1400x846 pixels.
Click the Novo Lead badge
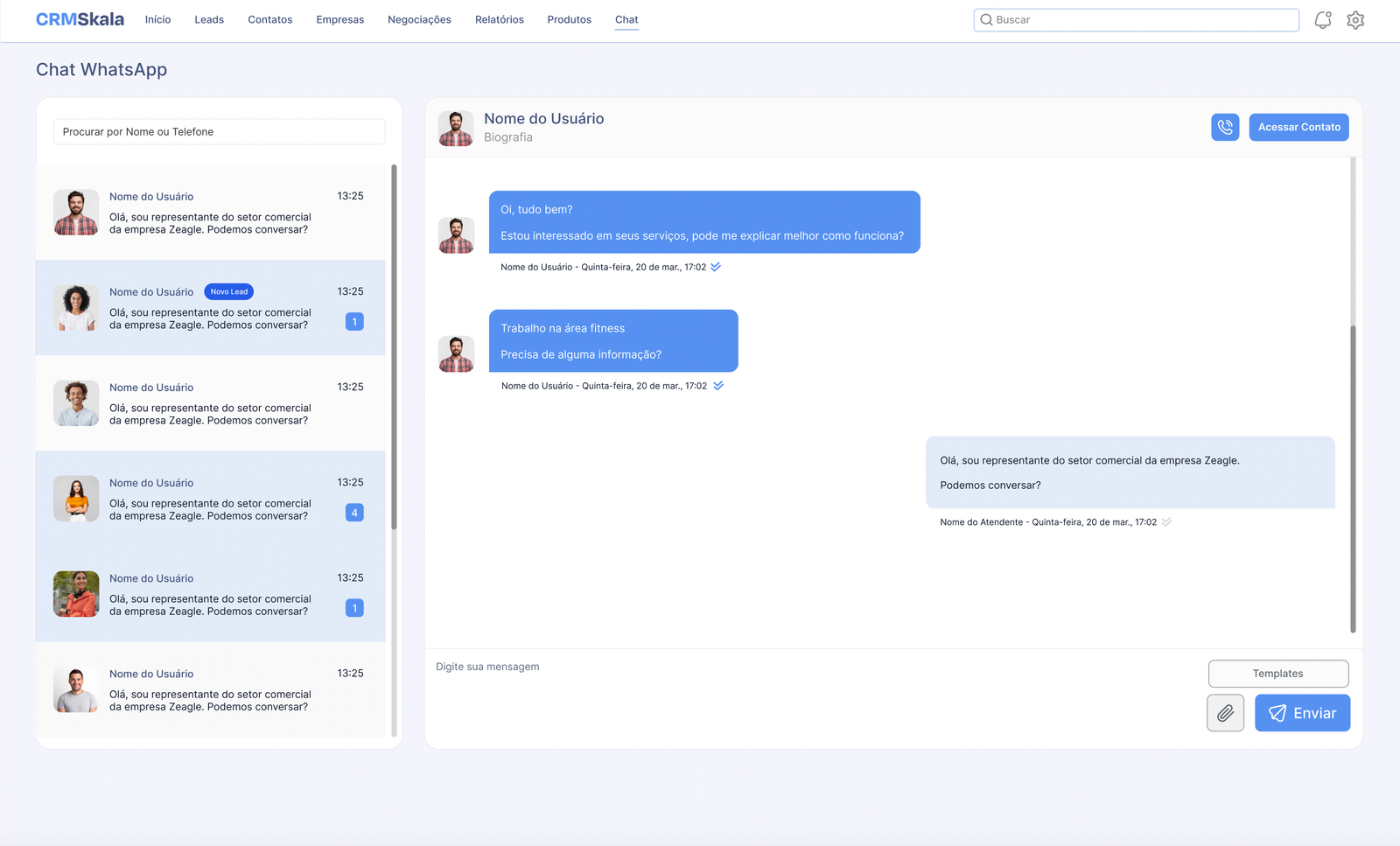pos(228,291)
